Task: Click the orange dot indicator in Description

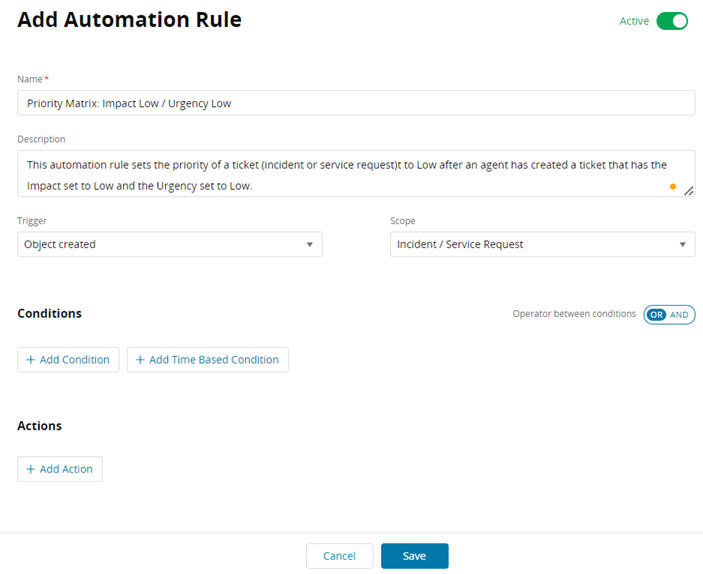Action: tap(672, 186)
